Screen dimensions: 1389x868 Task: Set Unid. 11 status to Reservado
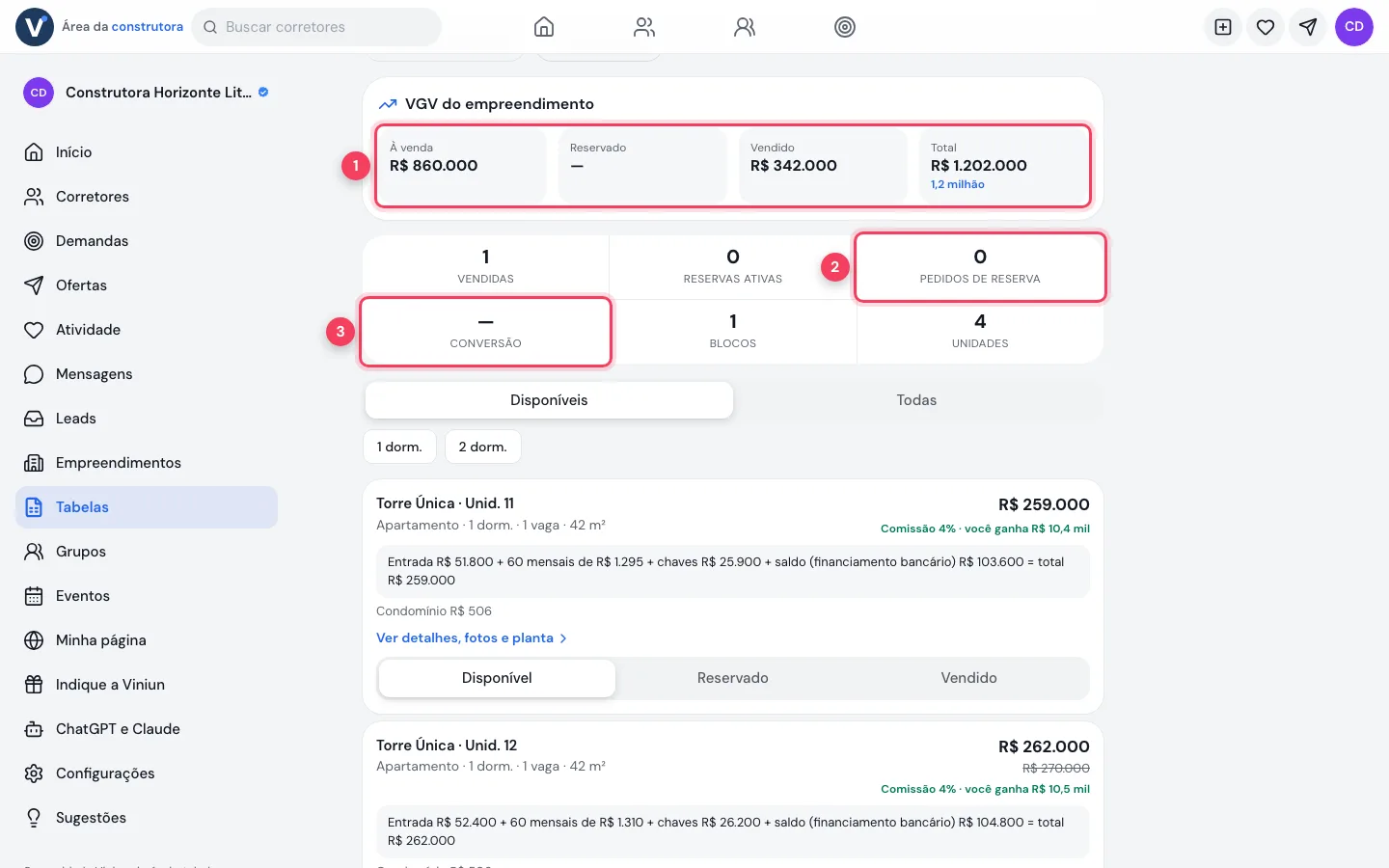(733, 678)
